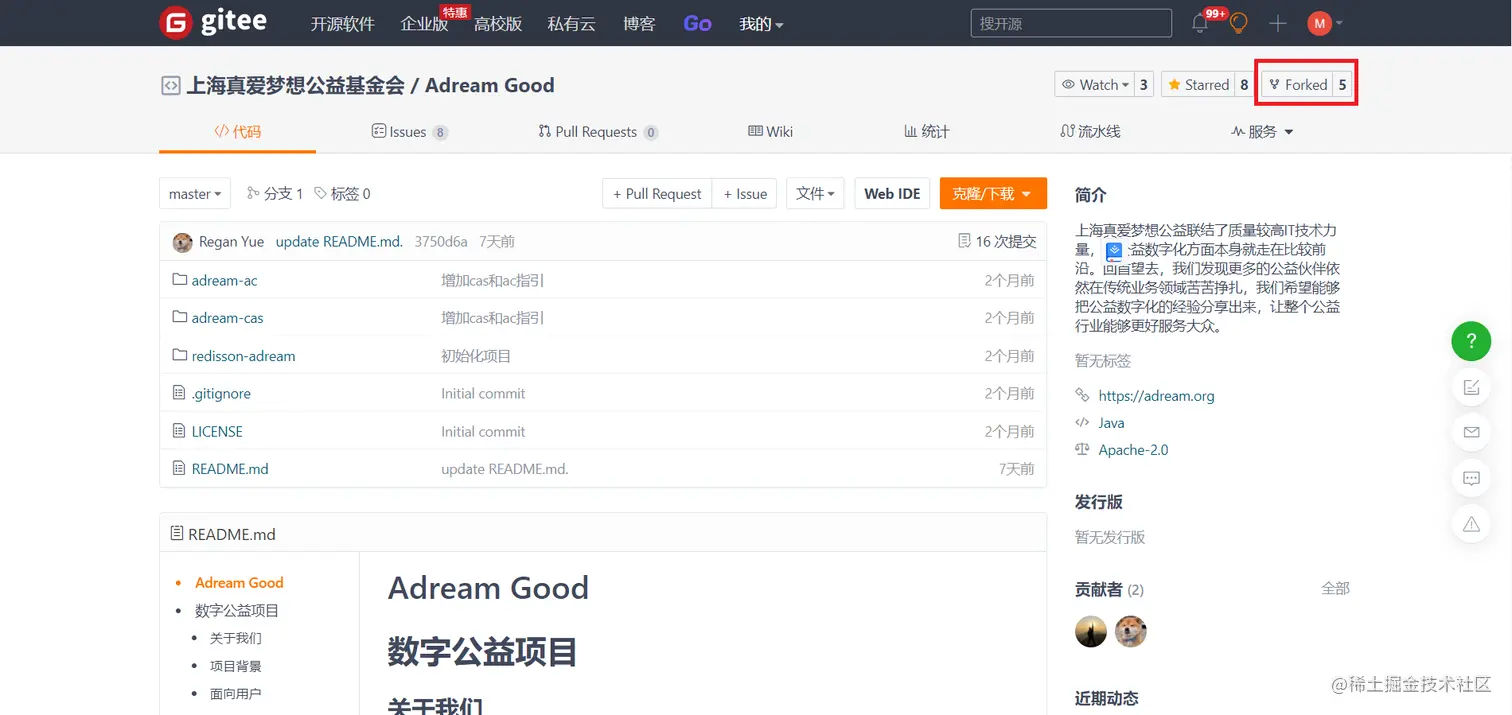Click the translate icon in description
The height and width of the screenshot is (715, 1512).
point(1114,251)
